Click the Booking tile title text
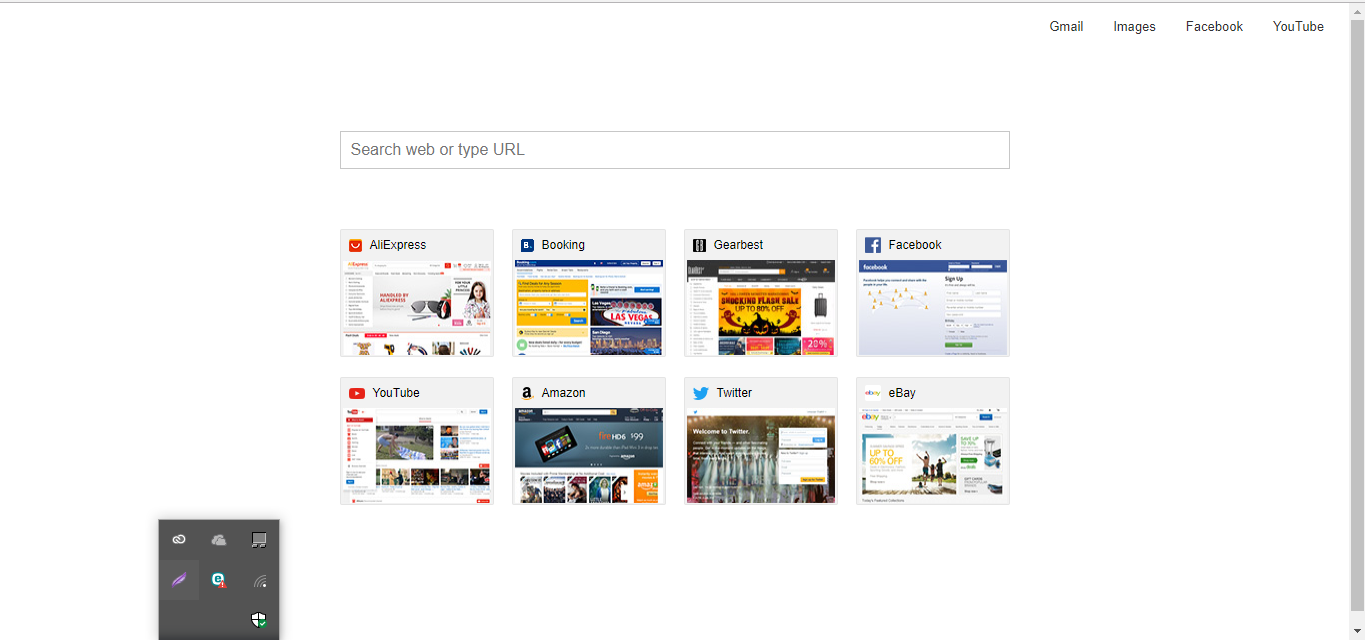Screen dimensions: 1365x640 [563, 245]
